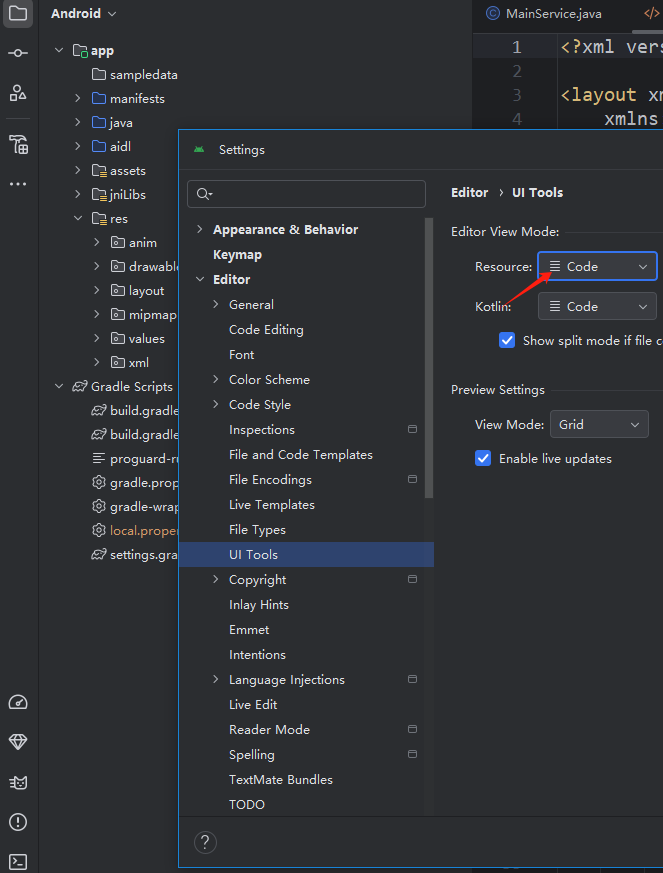Focus the Settings search field

pyautogui.click(x=306, y=194)
